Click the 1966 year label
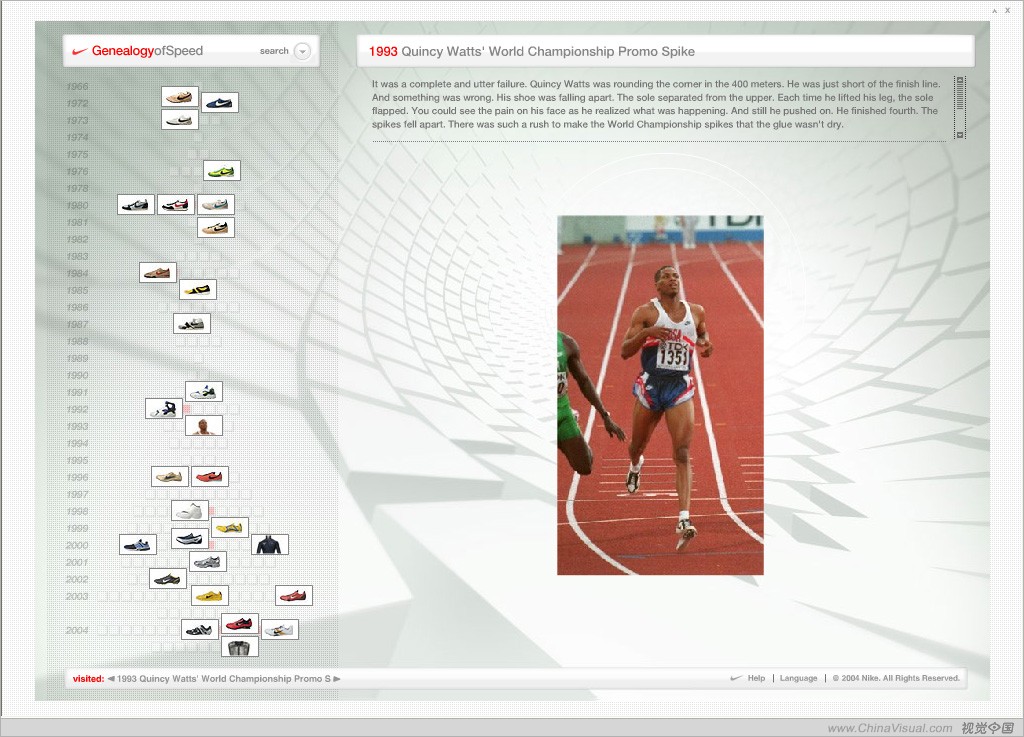The height and width of the screenshot is (737, 1024). [77, 86]
